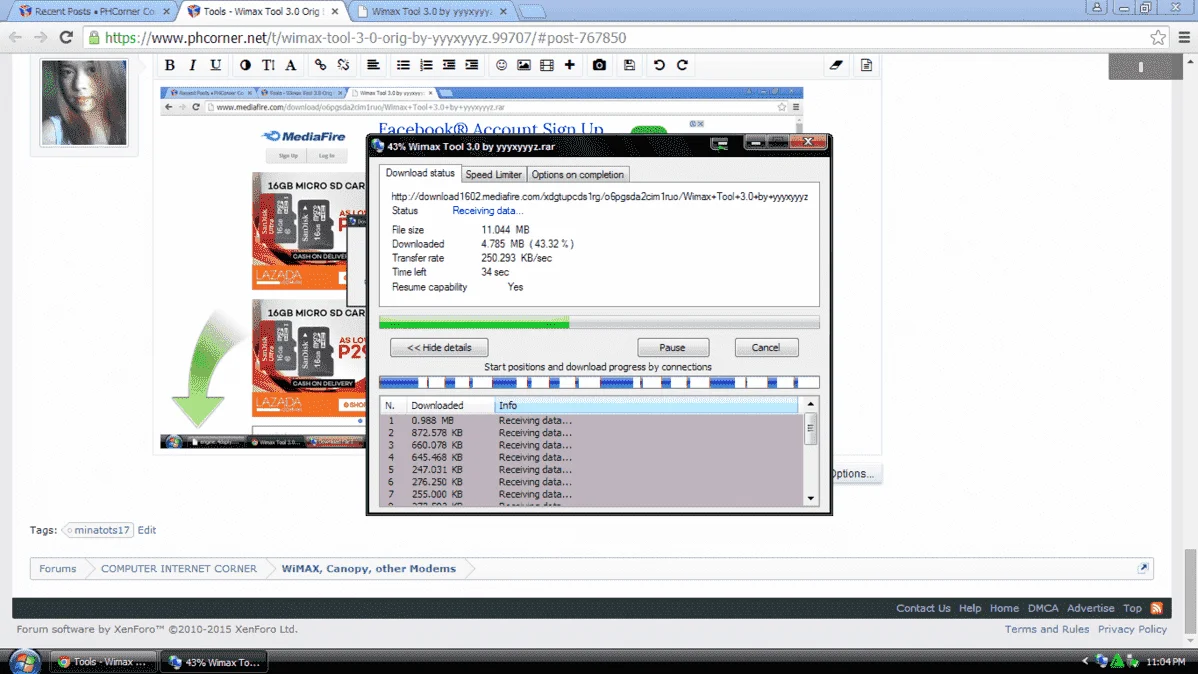
Task: Open the Download status tab
Action: [x=419, y=173]
